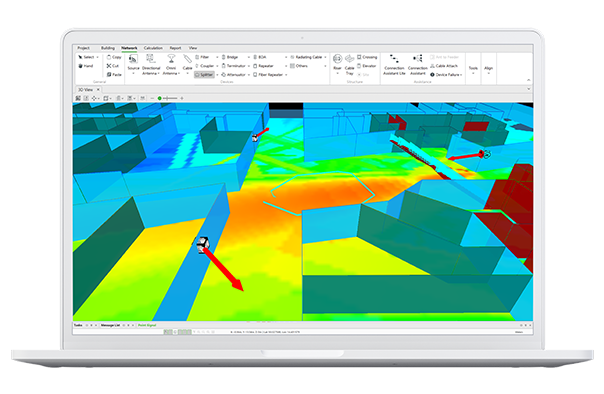The height and width of the screenshot is (394, 604).
Task: Add an Attenuator device
Action: (x=233, y=75)
